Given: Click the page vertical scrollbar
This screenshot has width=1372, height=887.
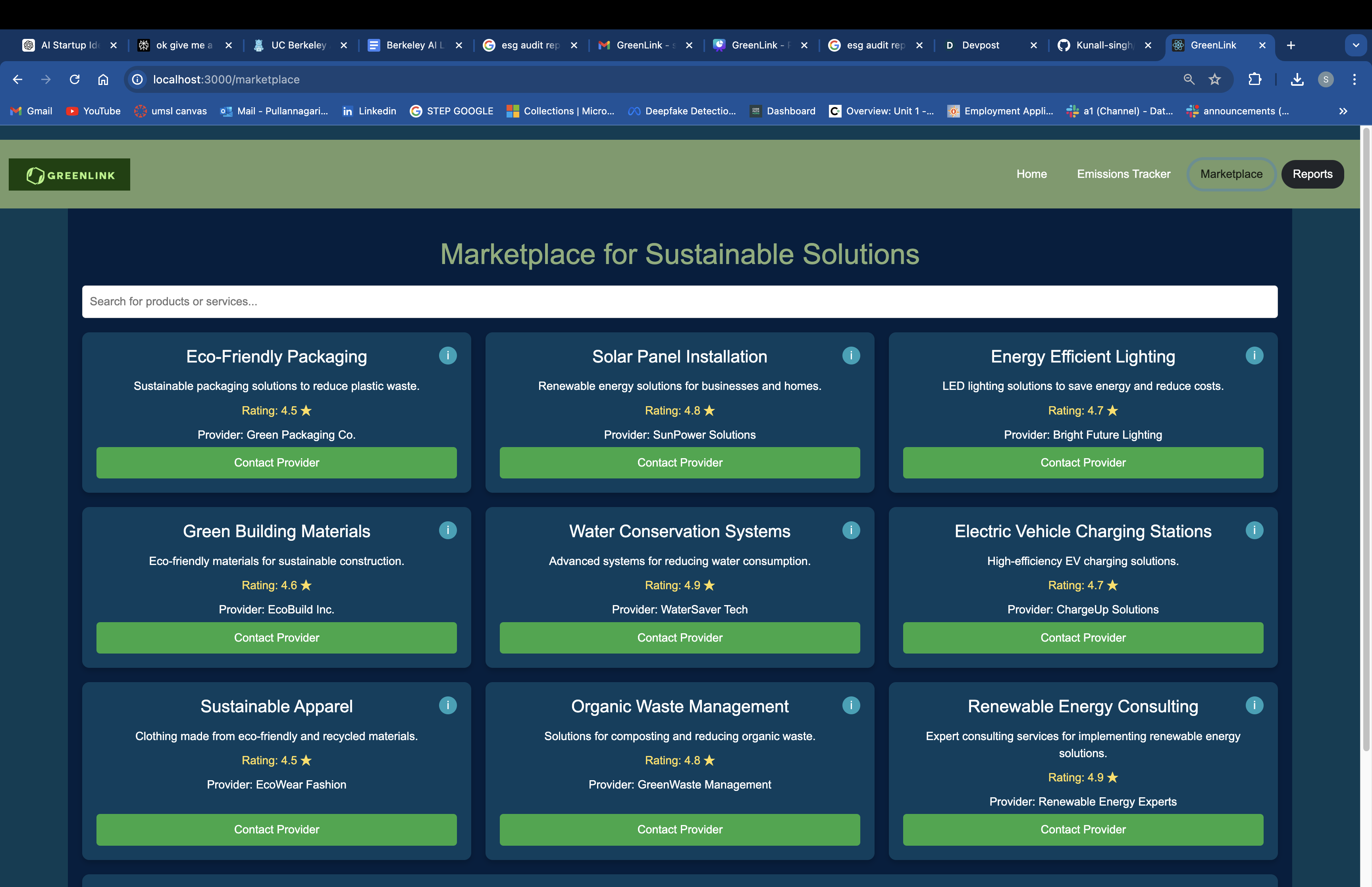Looking at the screenshot, I should pyautogui.click(x=1366, y=438).
